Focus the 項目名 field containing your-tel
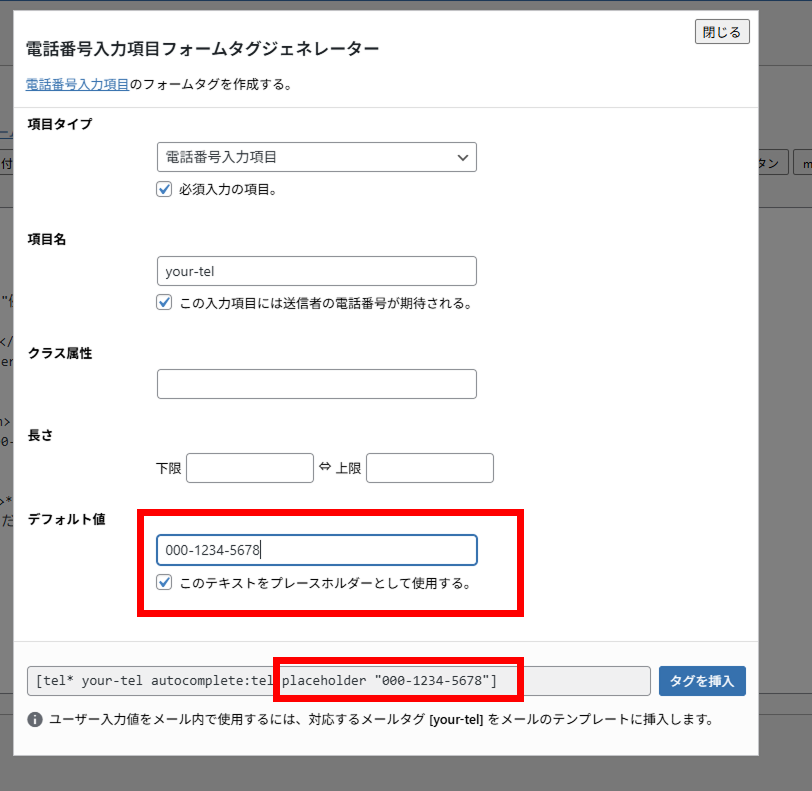This screenshot has height=791, width=812. (316, 271)
